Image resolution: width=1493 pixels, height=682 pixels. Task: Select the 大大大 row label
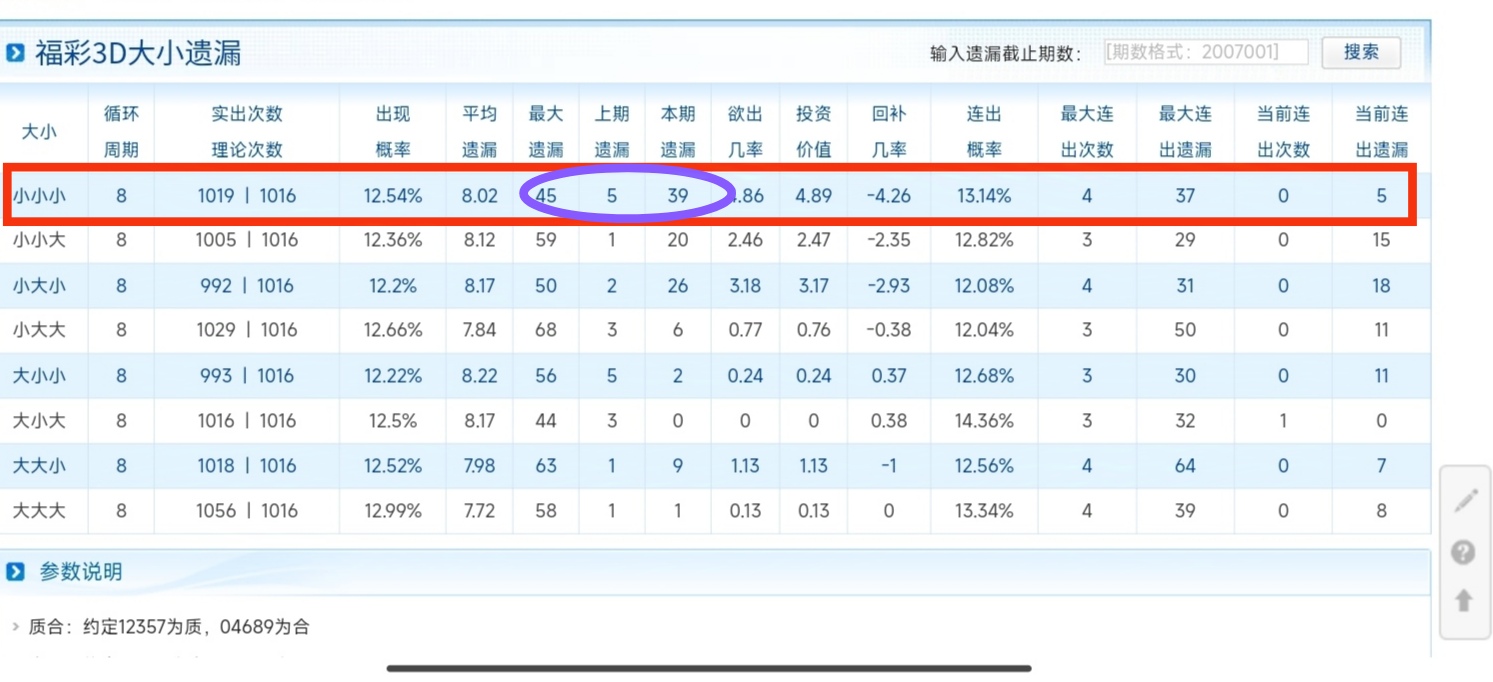pos(38,511)
